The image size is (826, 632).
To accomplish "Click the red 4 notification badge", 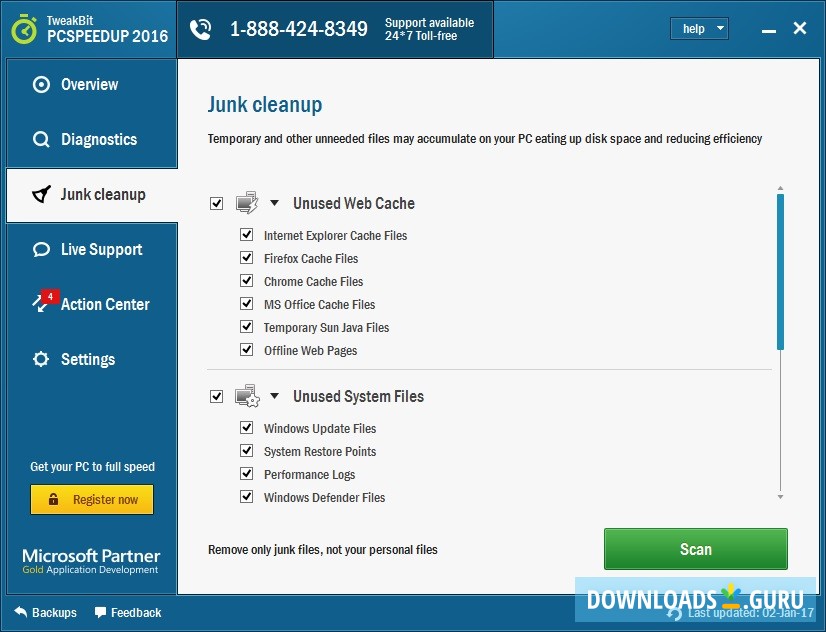I will click(50, 297).
